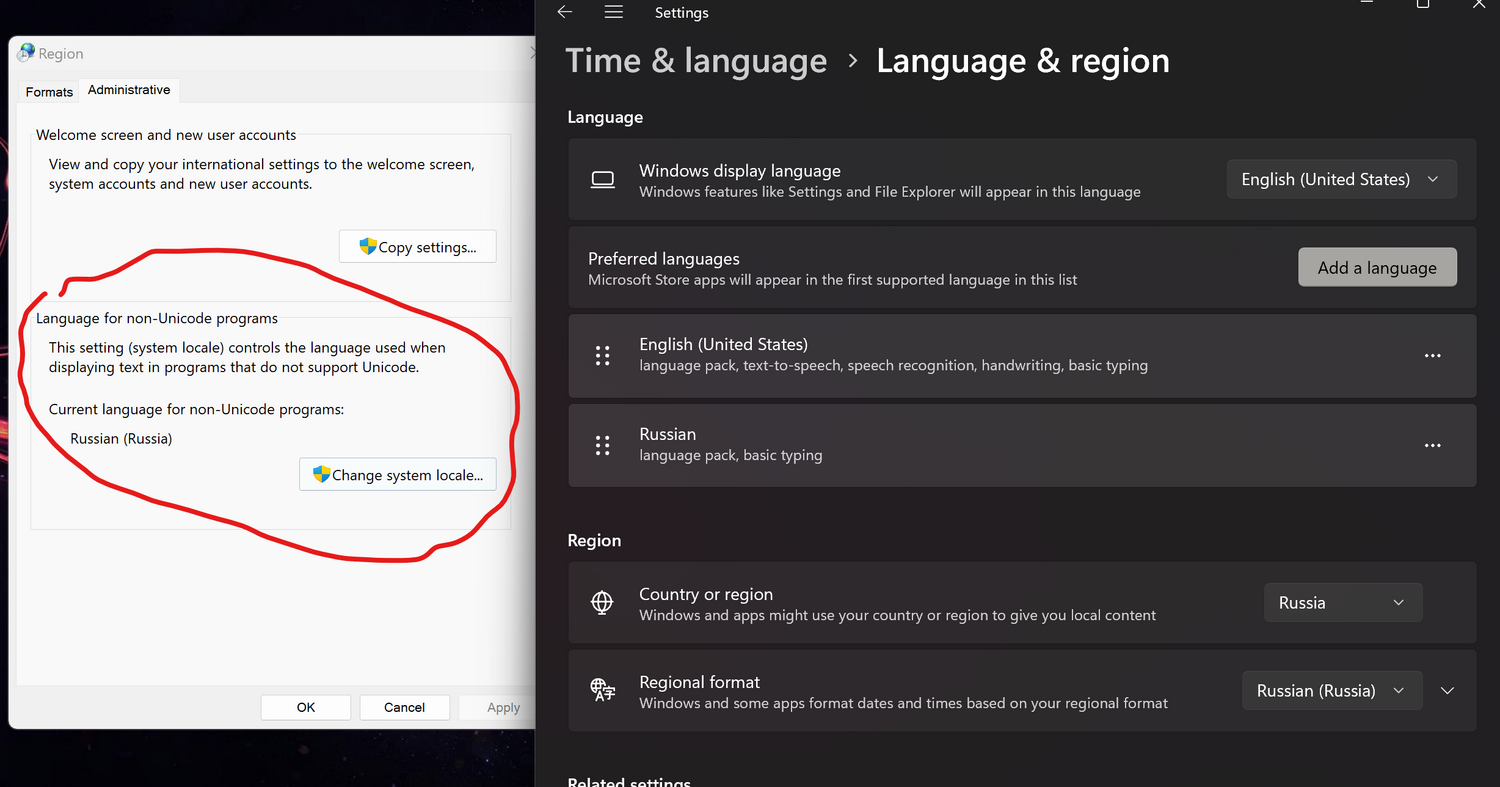Grab the drag handle beside English (United States)
The width and height of the screenshot is (1500, 787).
(602, 356)
